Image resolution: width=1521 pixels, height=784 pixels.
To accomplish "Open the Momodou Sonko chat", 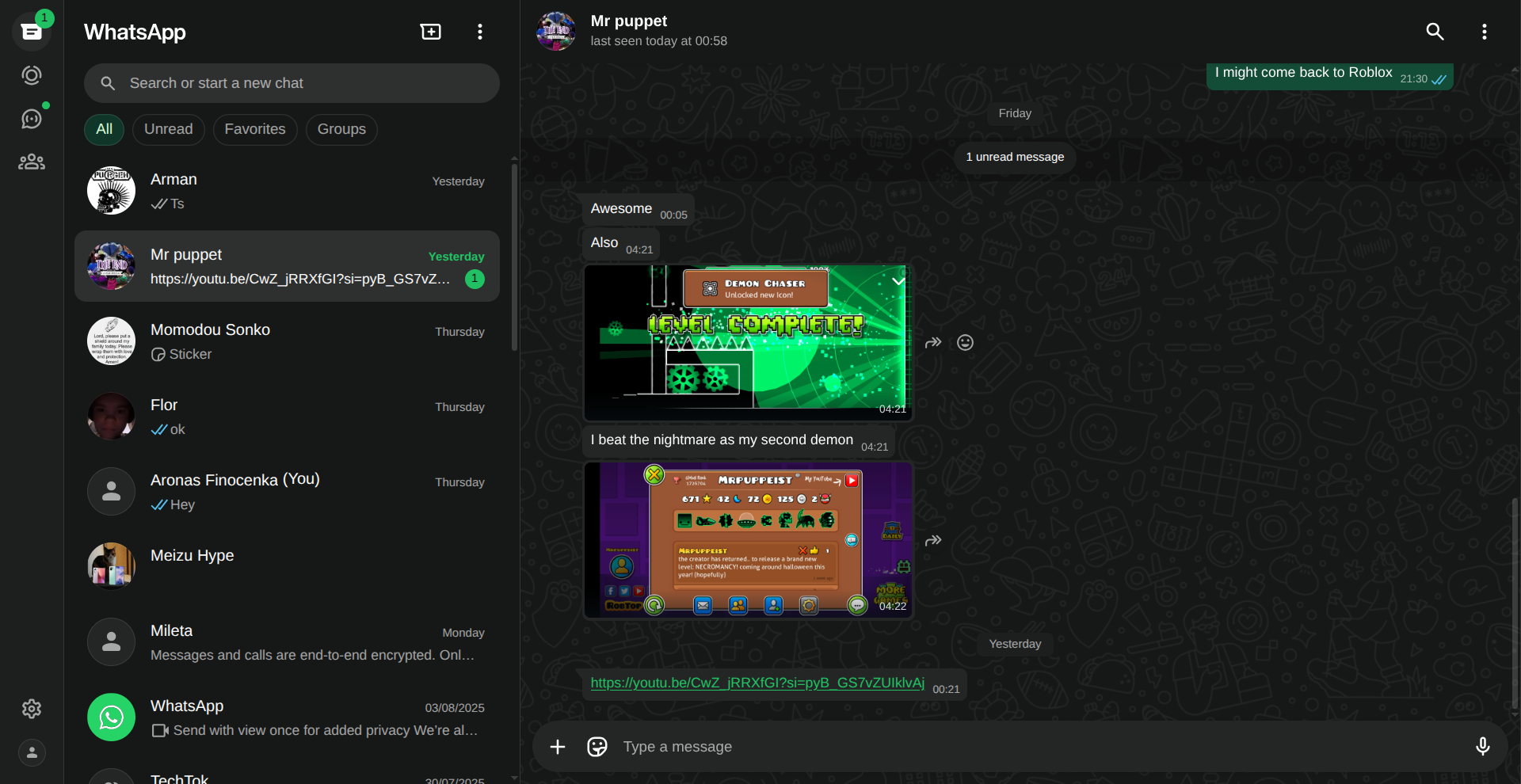I will click(x=287, y=341).
